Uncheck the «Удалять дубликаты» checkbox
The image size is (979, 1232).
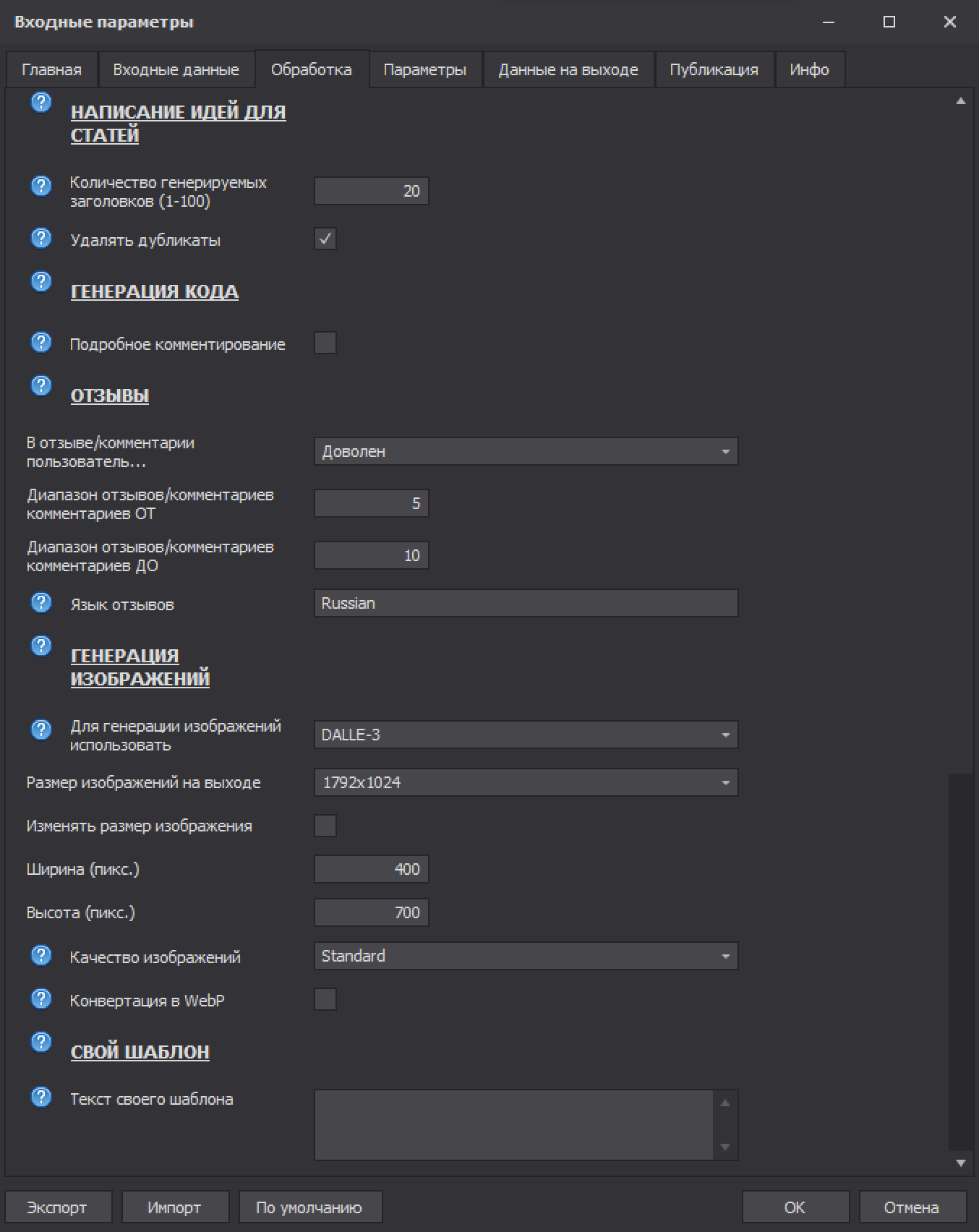click(x=325, y=239)
